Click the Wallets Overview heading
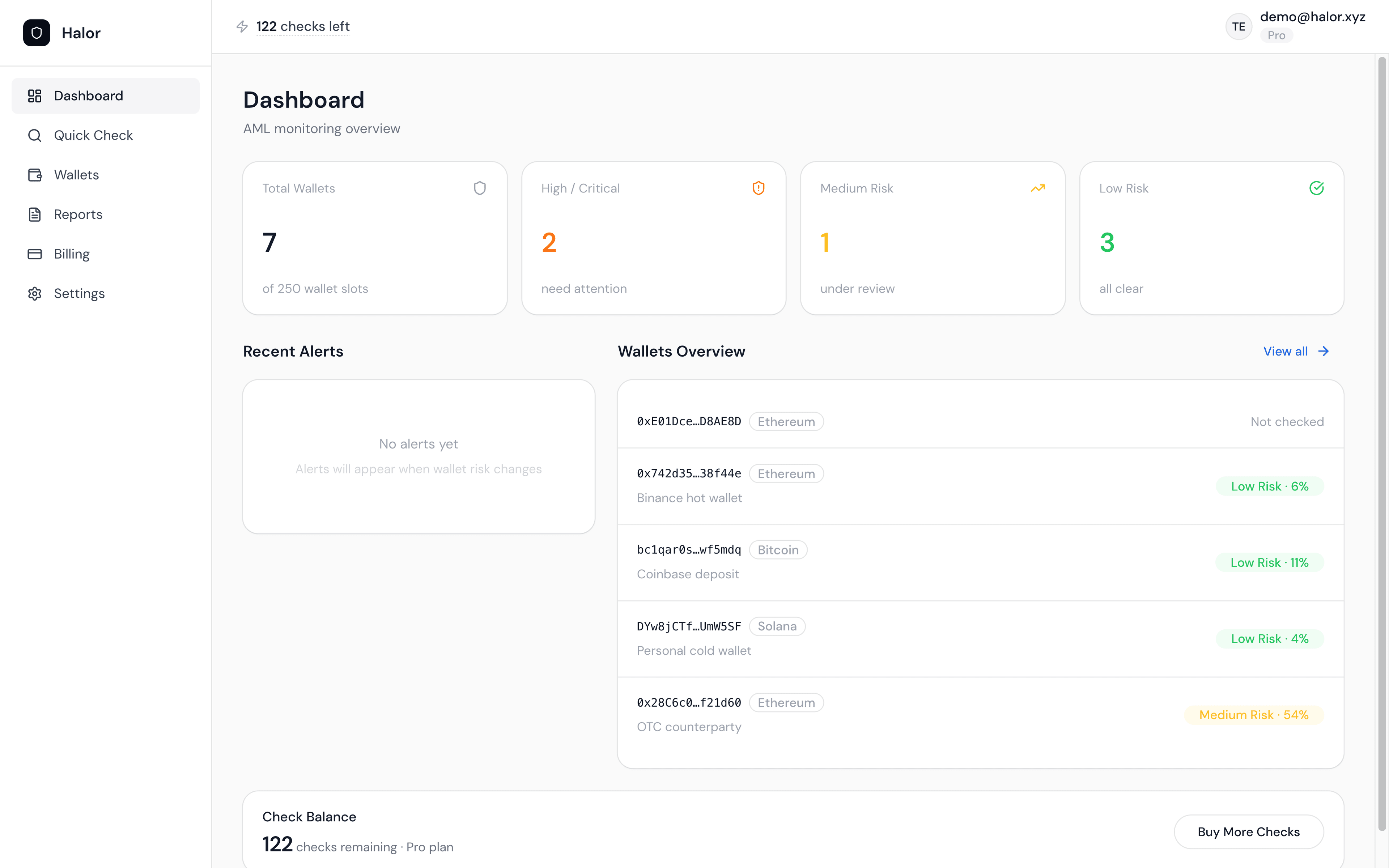1389x868 pixels. [x=681, y=351]
